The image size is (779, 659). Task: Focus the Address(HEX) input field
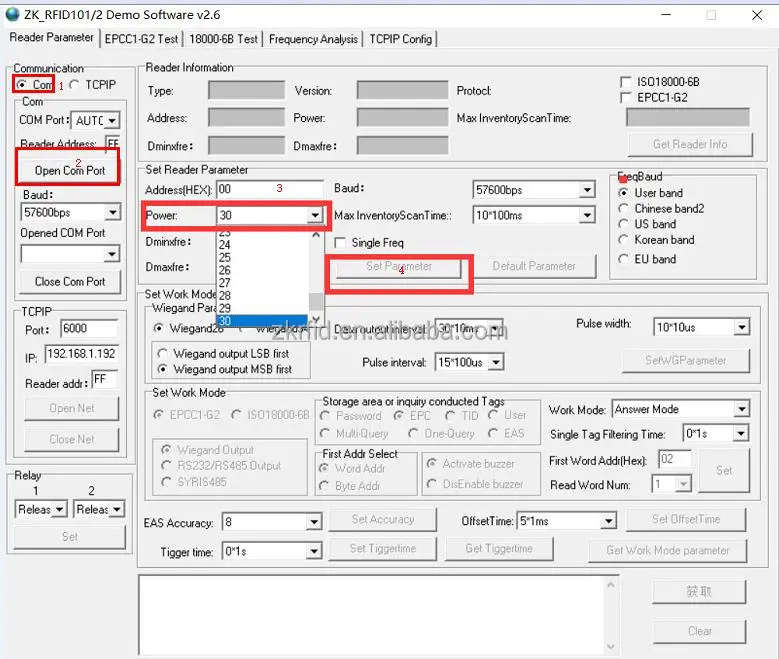pyautogui.click(x=270, y=189)
